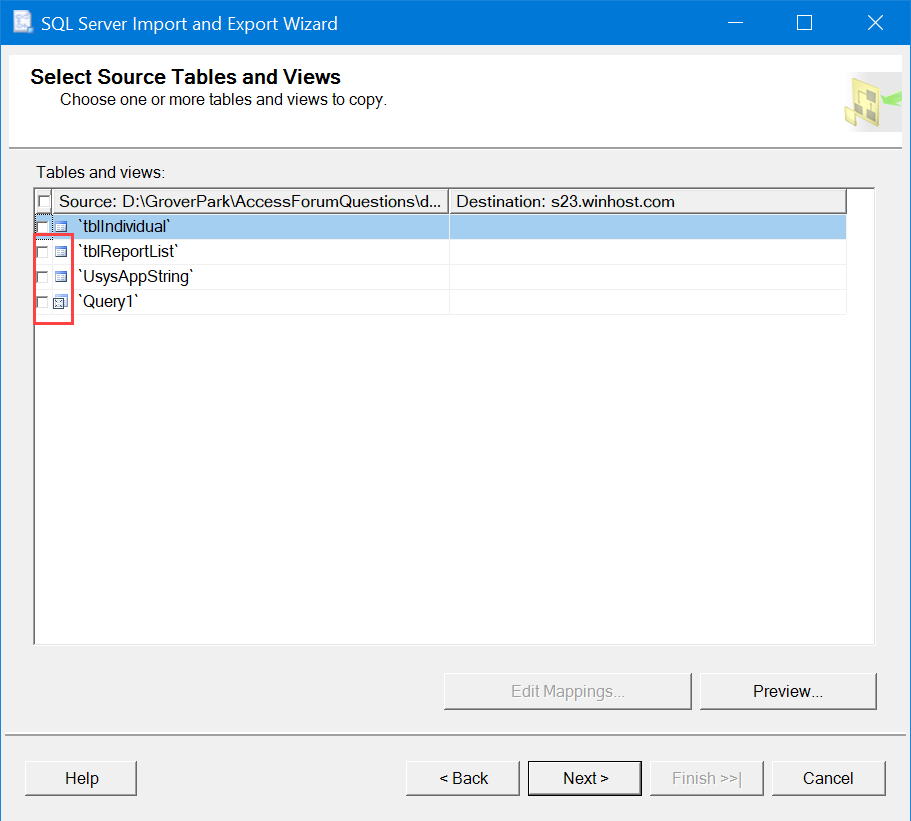Click the Source column header
The image size is (911, 821).
250,202
